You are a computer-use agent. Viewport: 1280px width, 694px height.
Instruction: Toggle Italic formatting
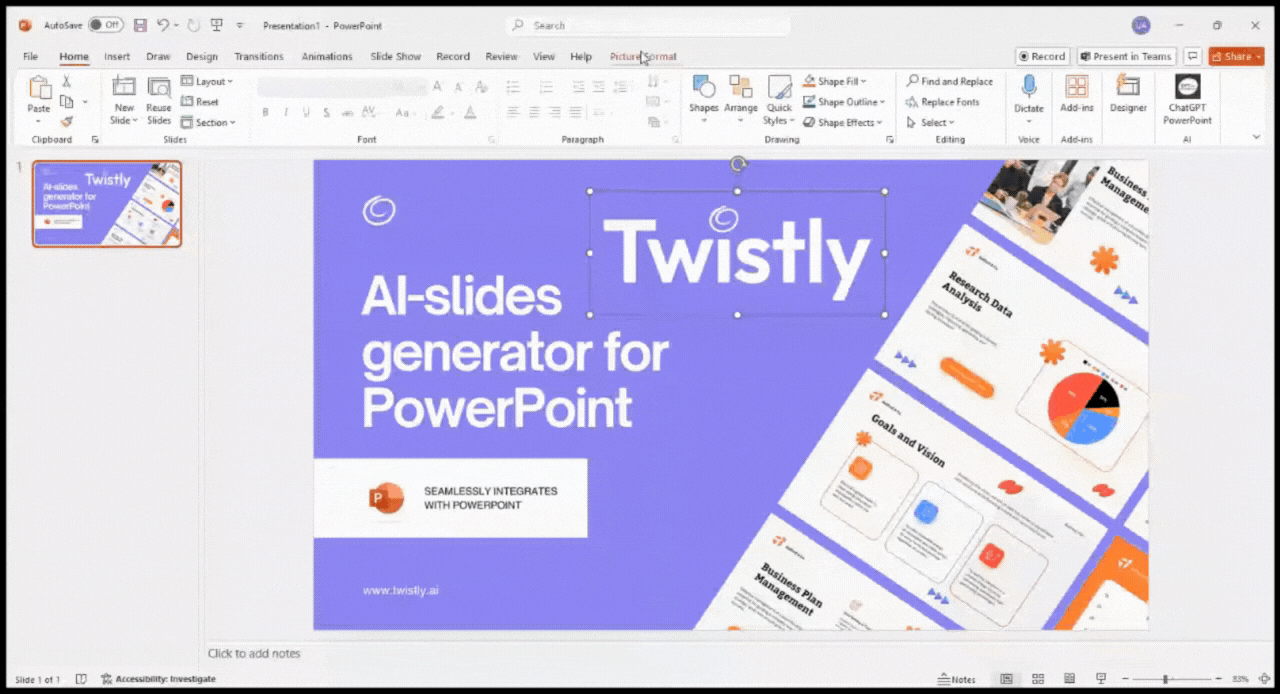[x=285, y=112]
